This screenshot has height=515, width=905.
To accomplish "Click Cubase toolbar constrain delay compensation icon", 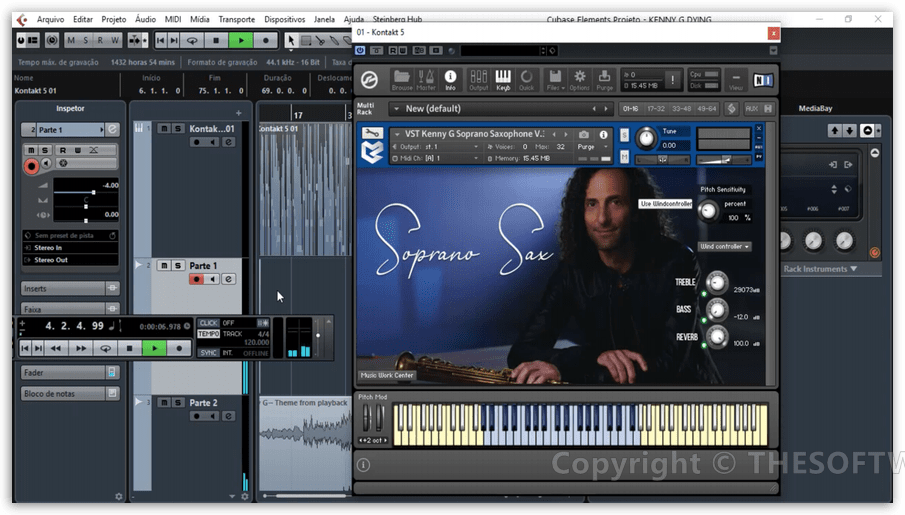I will (51, 40).
